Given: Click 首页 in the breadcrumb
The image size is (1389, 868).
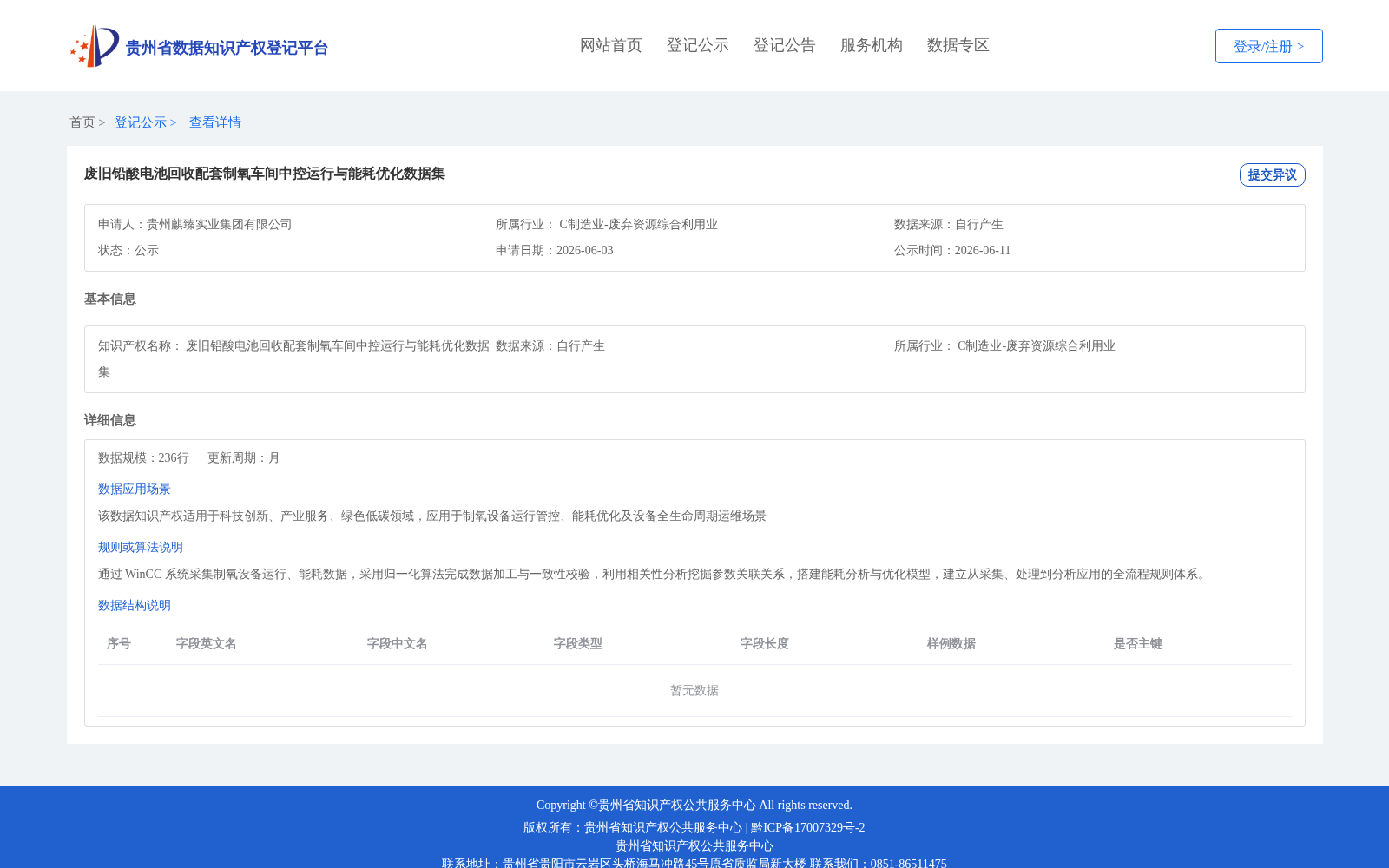Looking at the screenshot, I should point(82,122).
